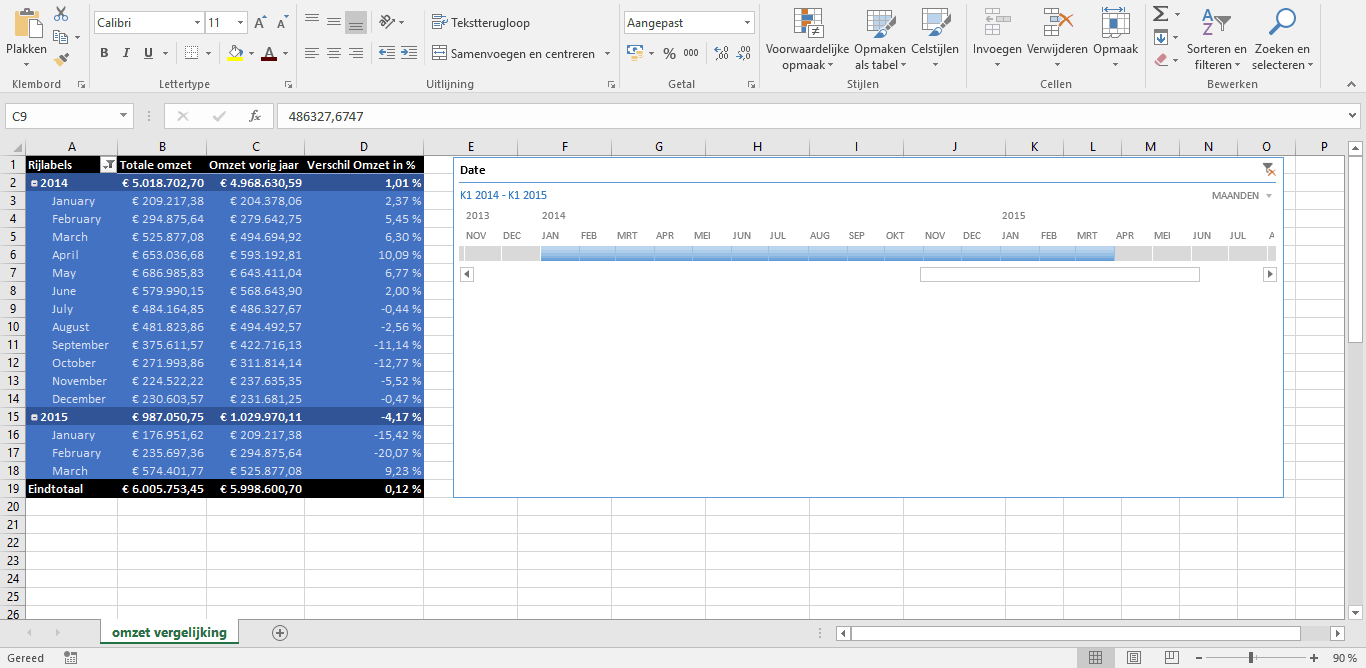Open Zoeken en selecteren menu
The width and height of the screenshot is (1366, 668).
point(1281,40)
